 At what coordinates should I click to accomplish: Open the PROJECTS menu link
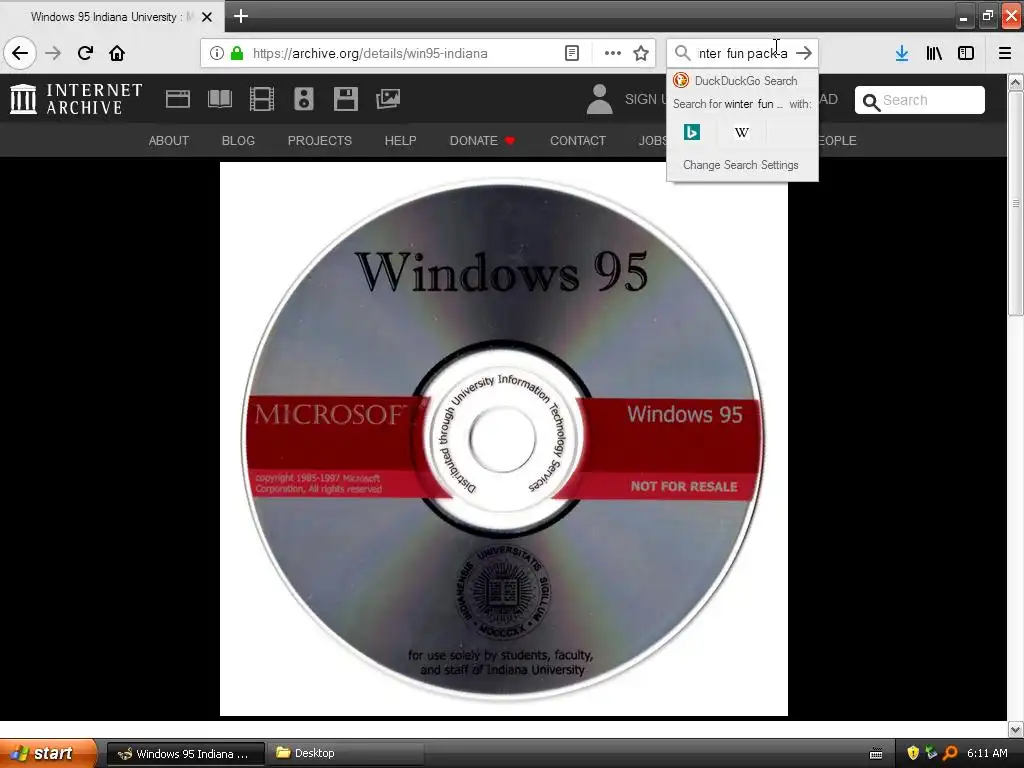point(319,140)
